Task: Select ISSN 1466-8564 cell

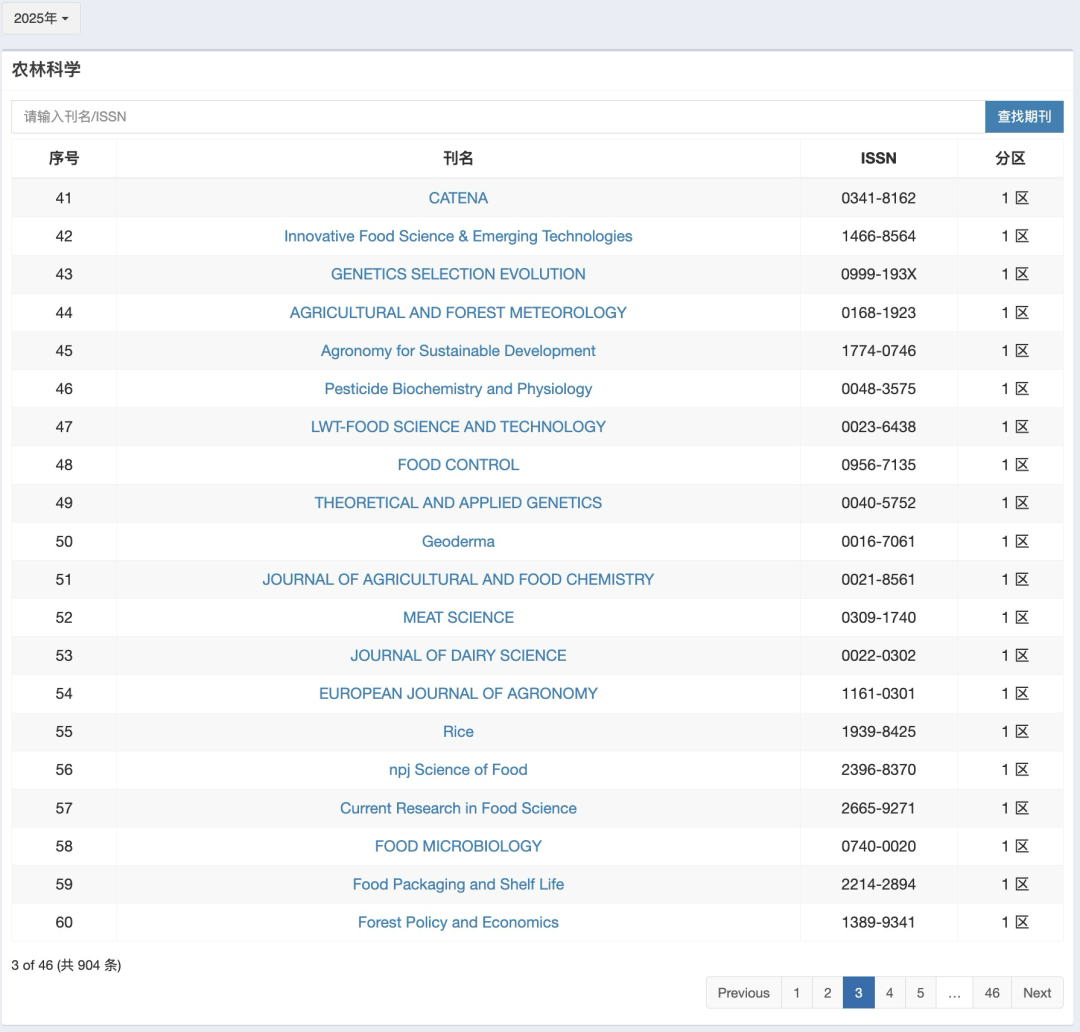Action: coord(878,236)
